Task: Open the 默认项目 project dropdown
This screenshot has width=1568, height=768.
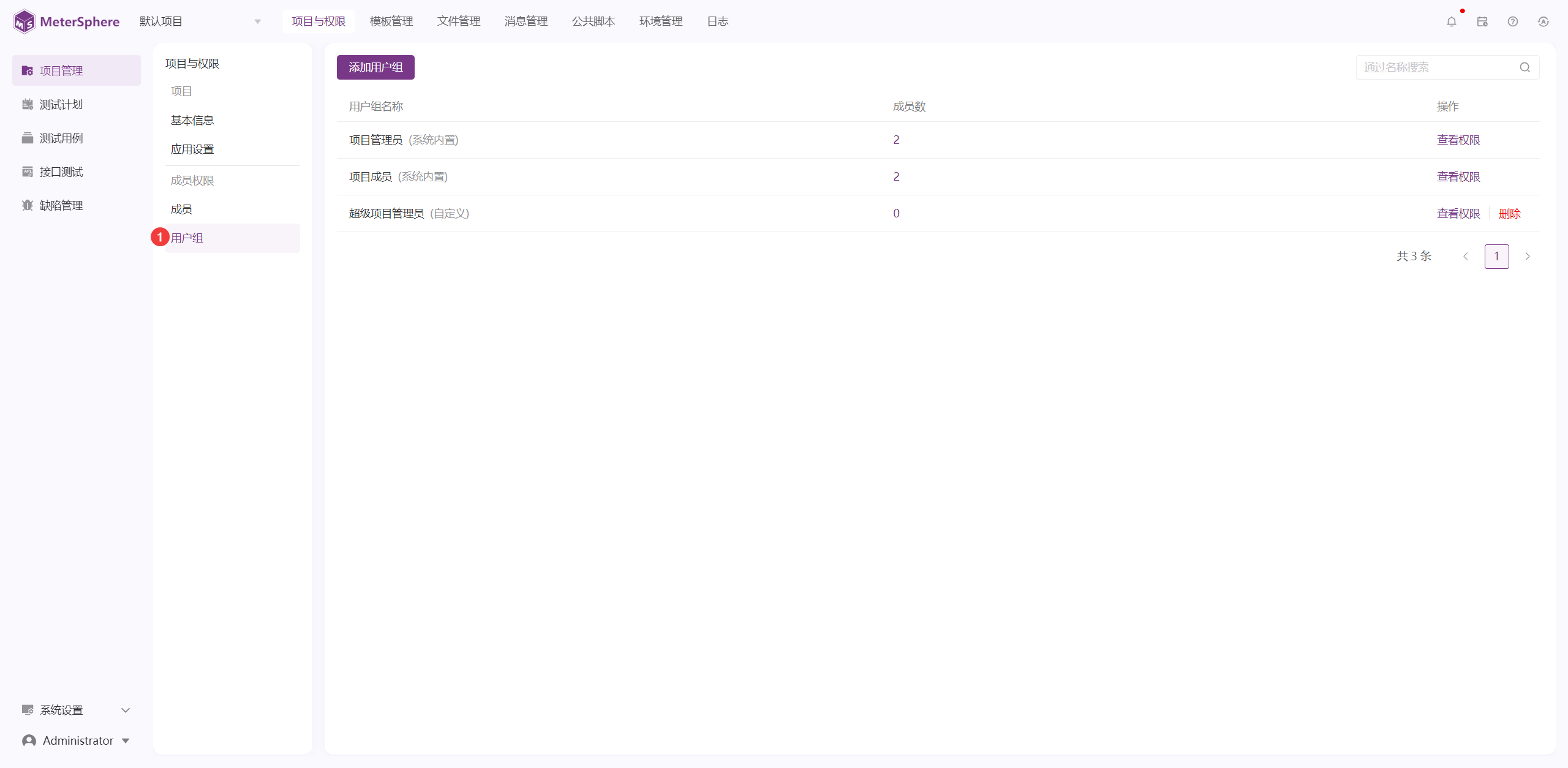Action: (201, 21)
